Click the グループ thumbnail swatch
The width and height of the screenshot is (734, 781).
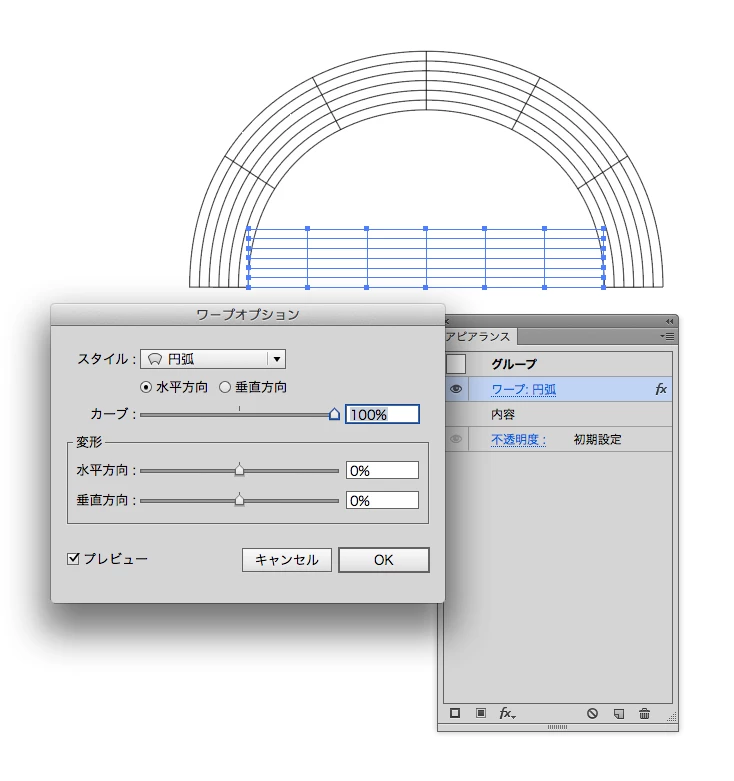point(456,364)
